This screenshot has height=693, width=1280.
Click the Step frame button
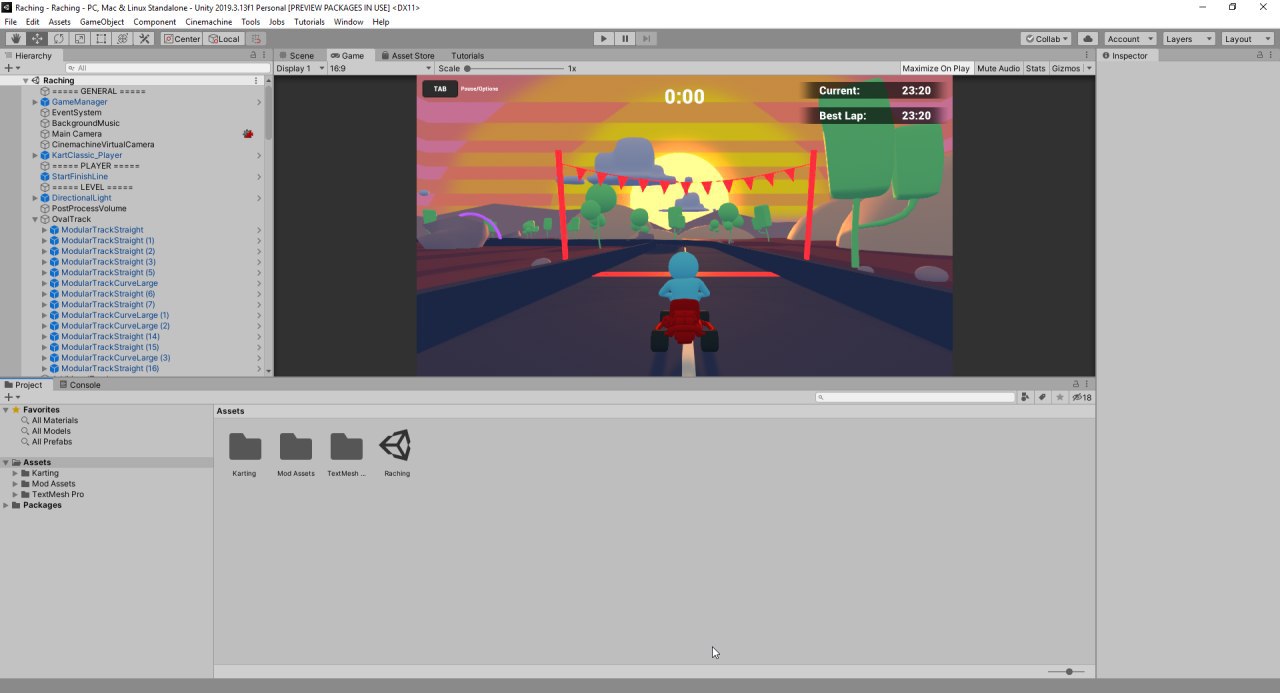click(647, 39)
